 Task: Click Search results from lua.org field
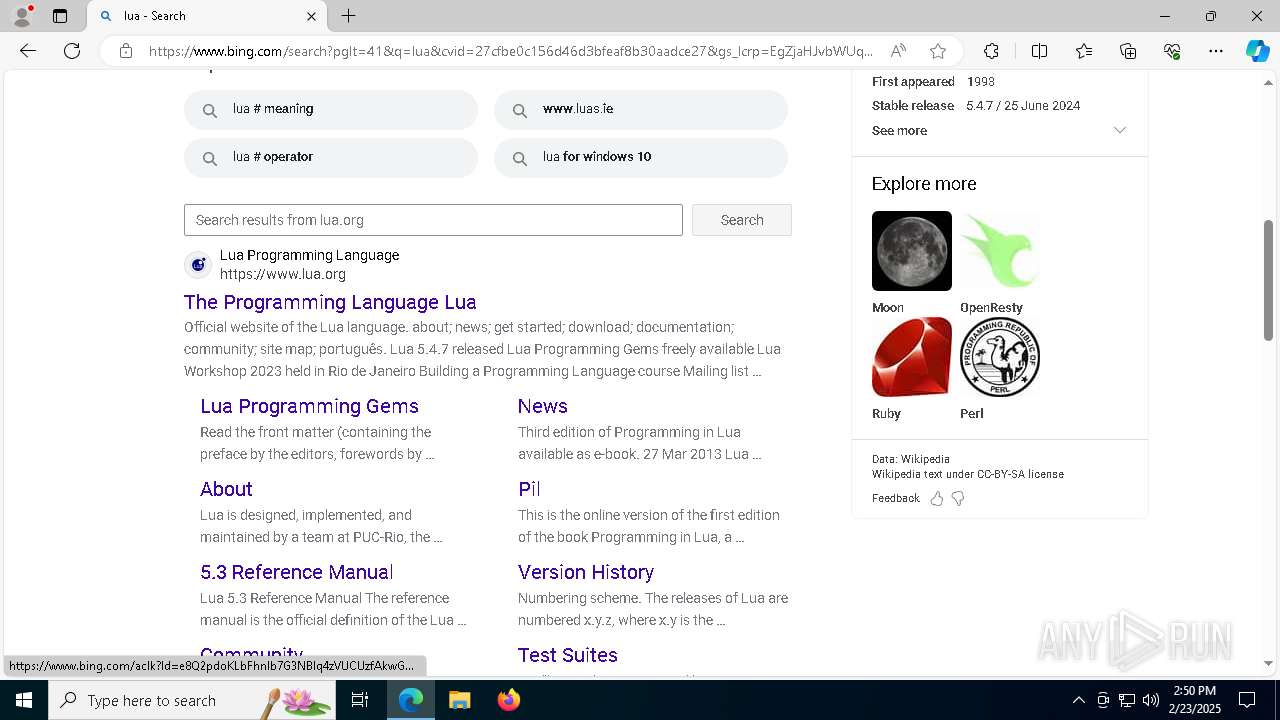point(433,220)
